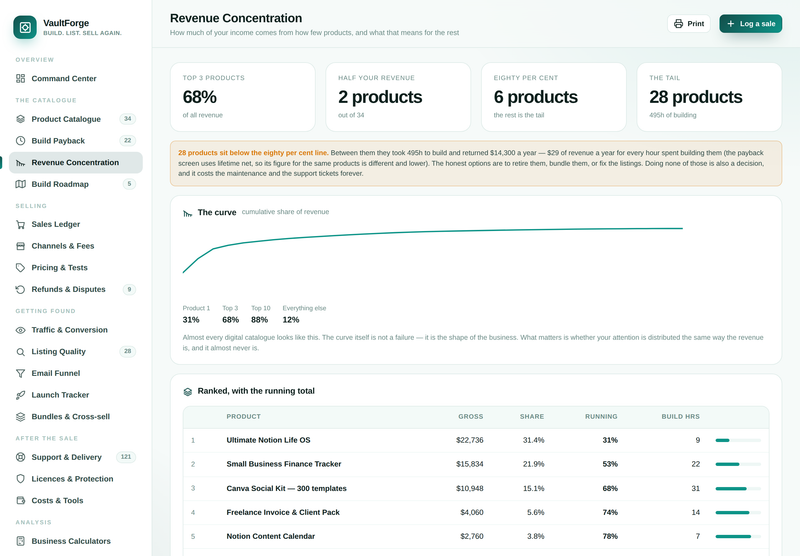Open Traffic & Conversion

pos(76,330)
